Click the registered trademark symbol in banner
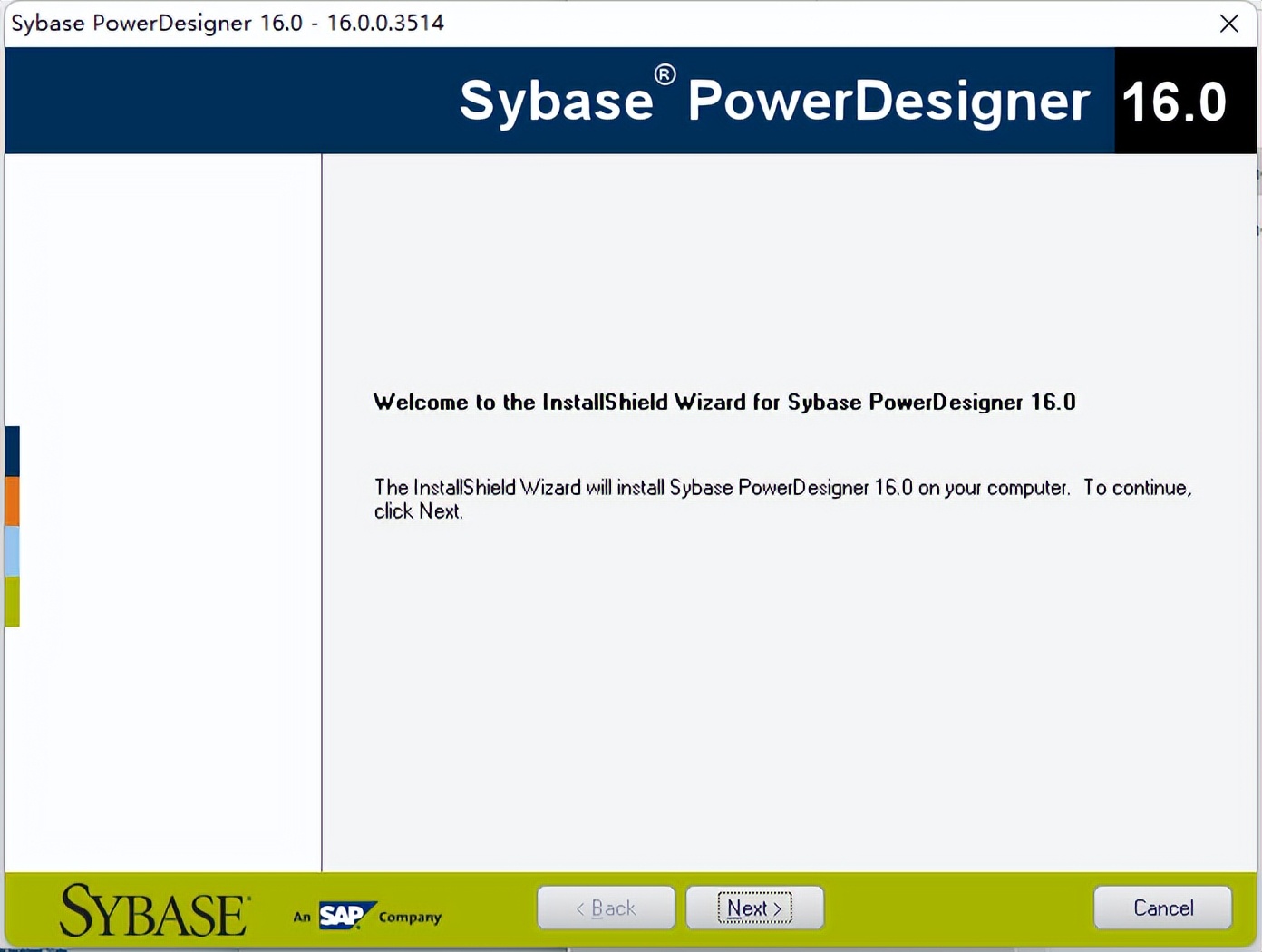 click(665, 75)
